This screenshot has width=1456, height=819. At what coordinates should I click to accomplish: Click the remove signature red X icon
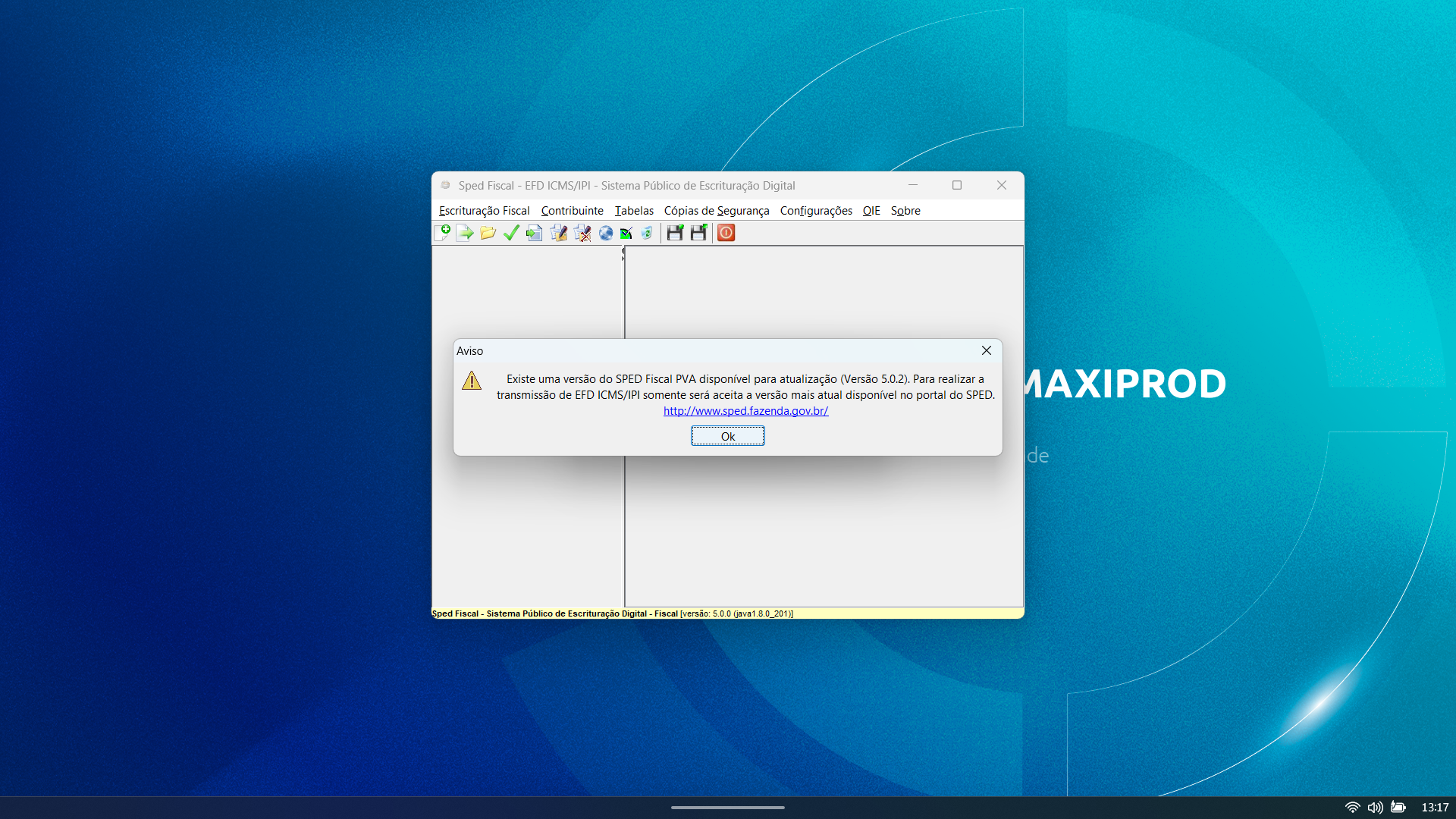tap(582, 233)
